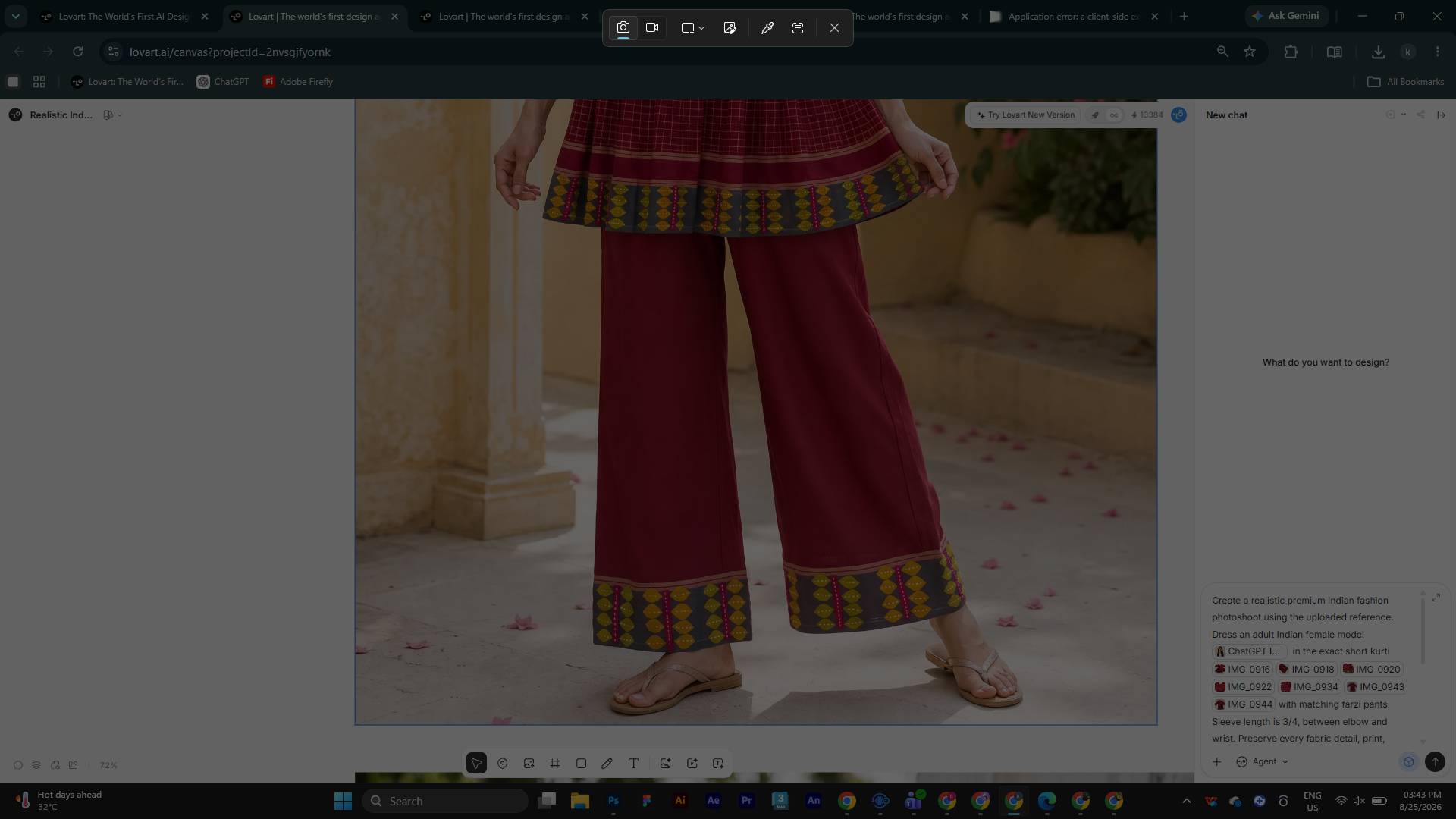Send the chat prompt with arrow button
Viewport: 1456px width, 819px height.
pyautogui.click(x=1435, y=762)
